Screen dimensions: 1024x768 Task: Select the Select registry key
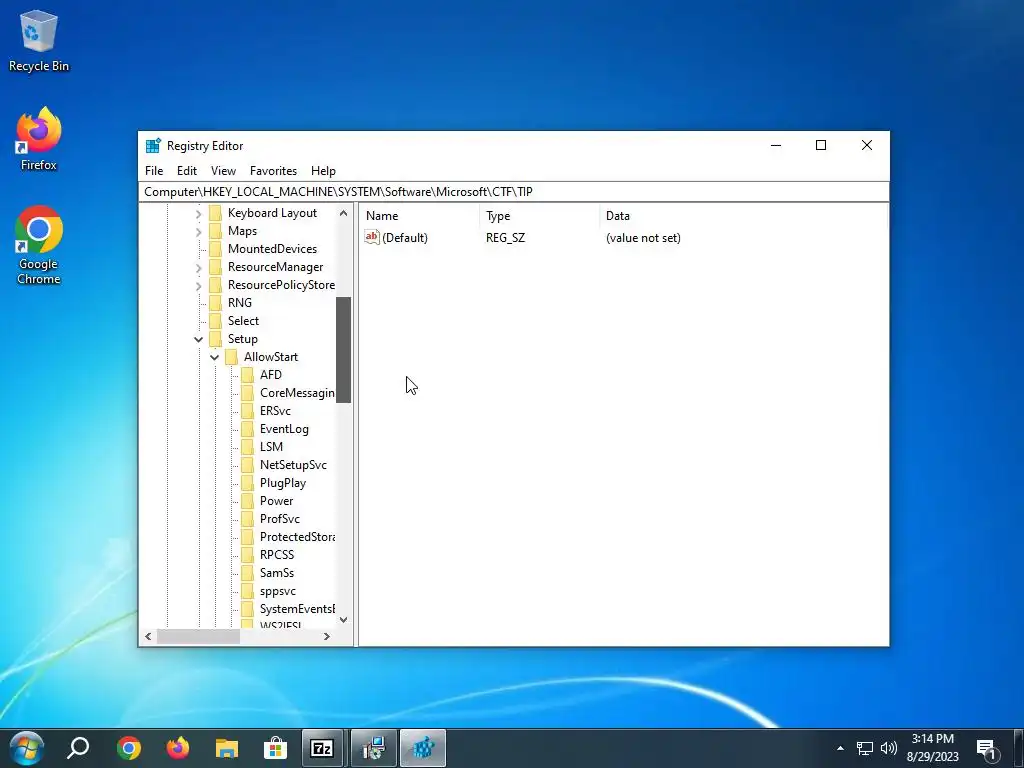click(x=243, y=321)
